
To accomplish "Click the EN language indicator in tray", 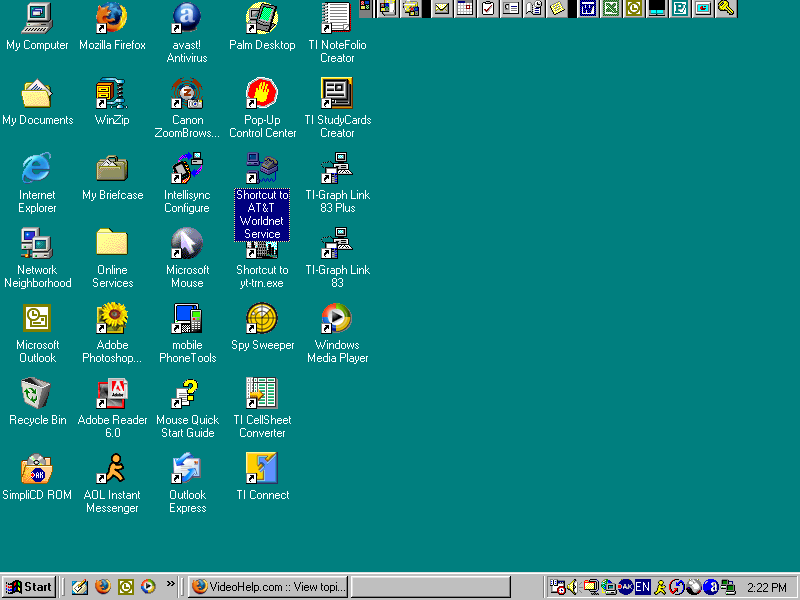I will click(x=642, y=587).
